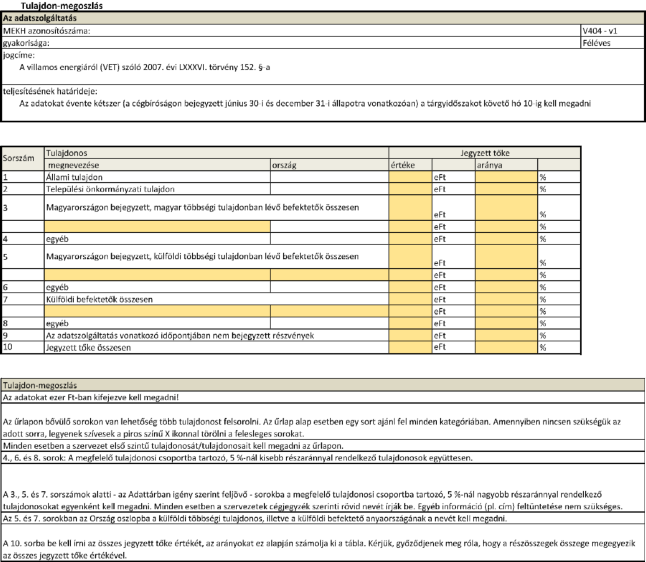Select érték cell in row 9 nem bejegyzett részvények

[408, 336]
